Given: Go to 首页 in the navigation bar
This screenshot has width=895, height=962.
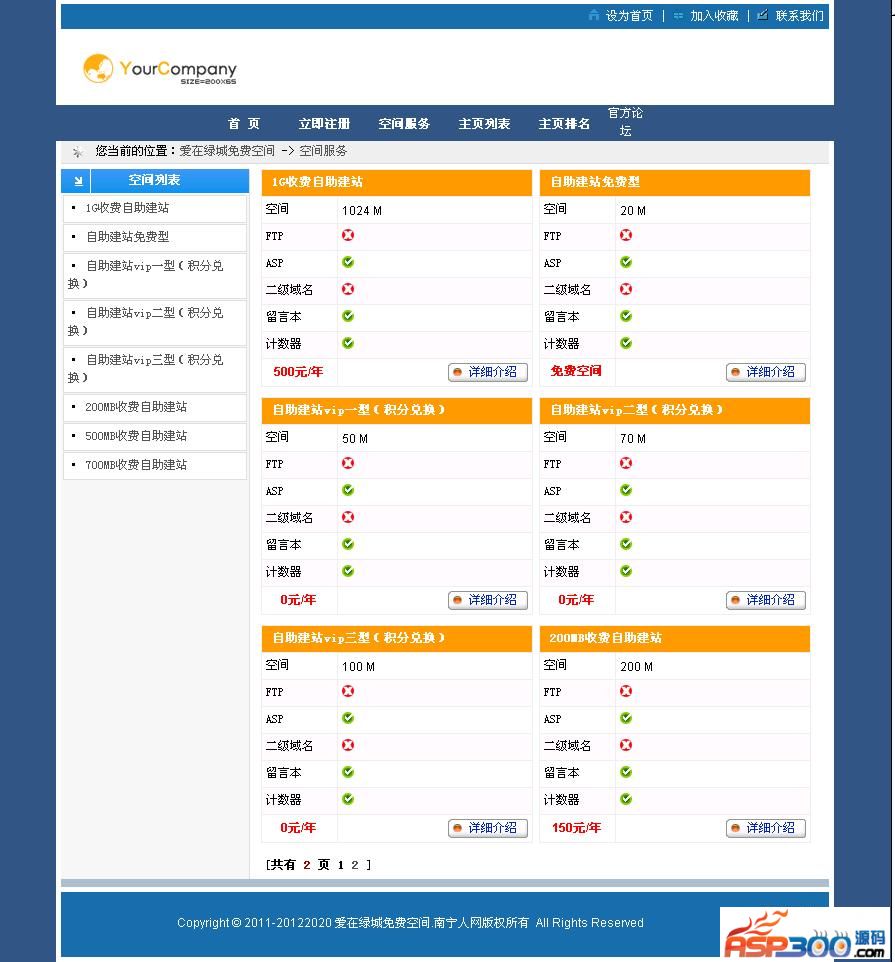Looking at the screenshot, I should tap(244, 124).
